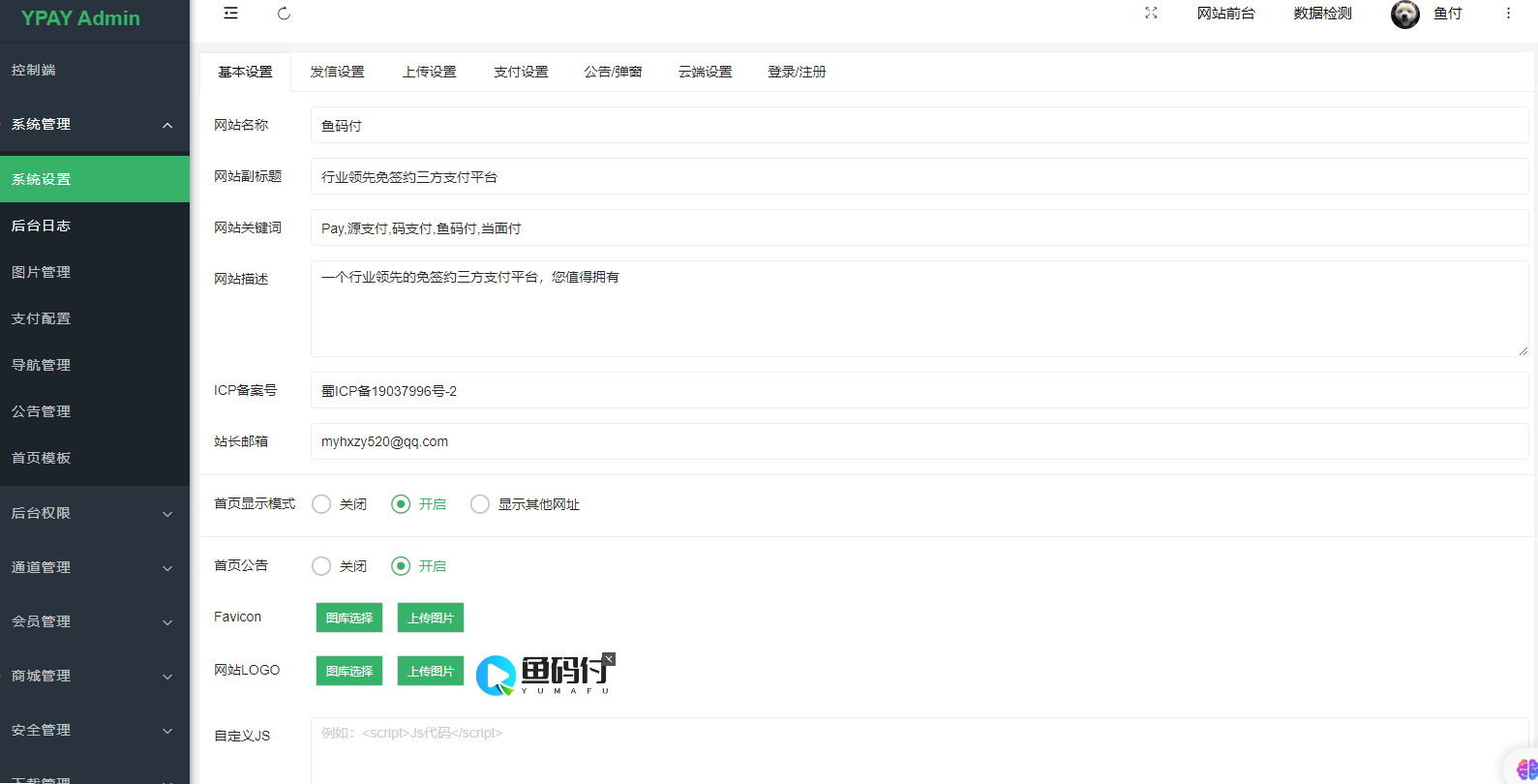This screenshot has width=1538, height=784.
Task: Switch to the 支付设置 tab
Action: click(521, 72)
